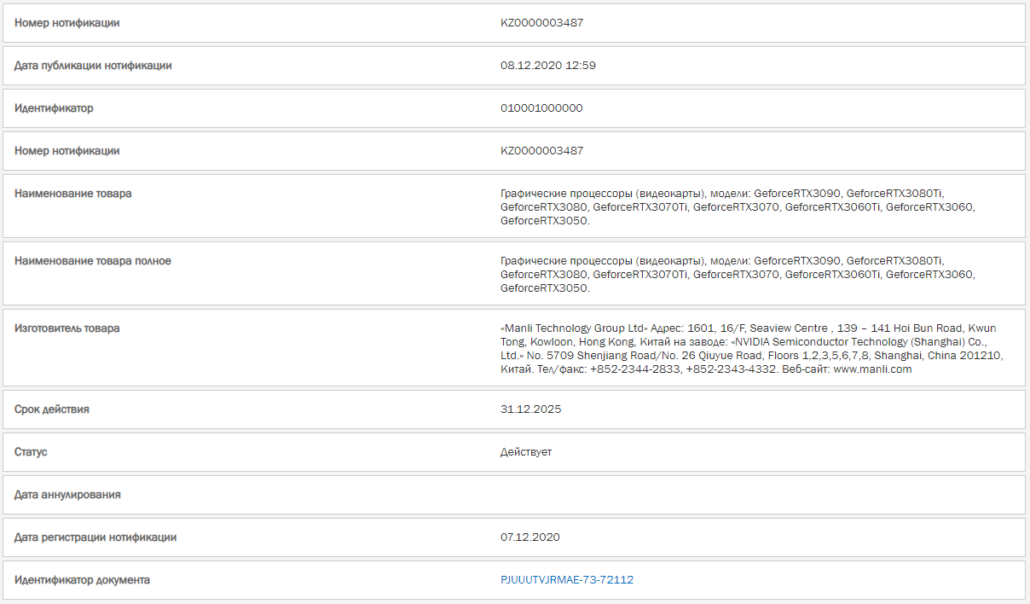This screenshot has width=1030, height=604.
Task: Click the Manli Technology Group manufacturer text
Action: [751, 348]
